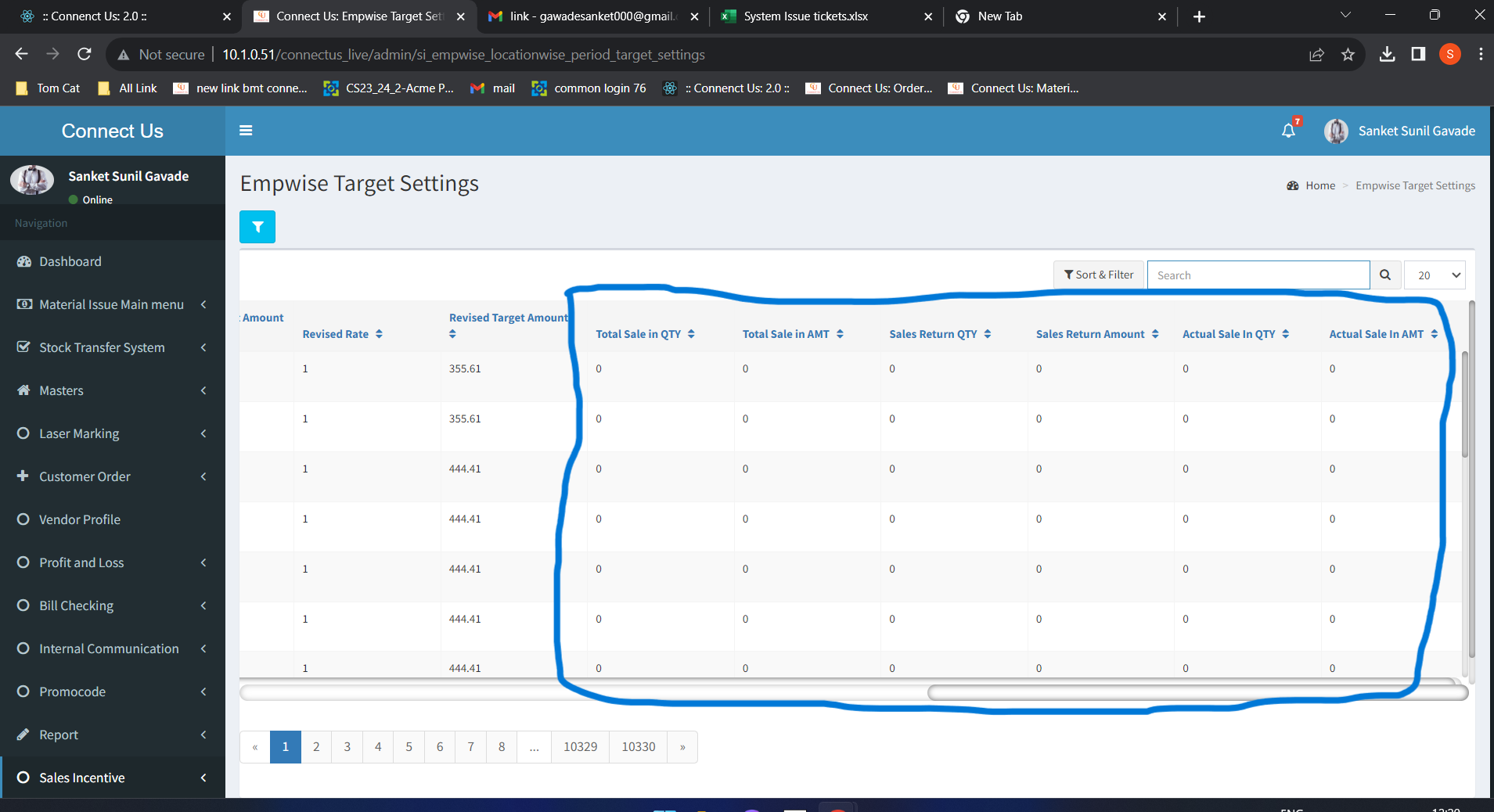Sort by Actual Sale In QTY arrows

pos(1286,334)
